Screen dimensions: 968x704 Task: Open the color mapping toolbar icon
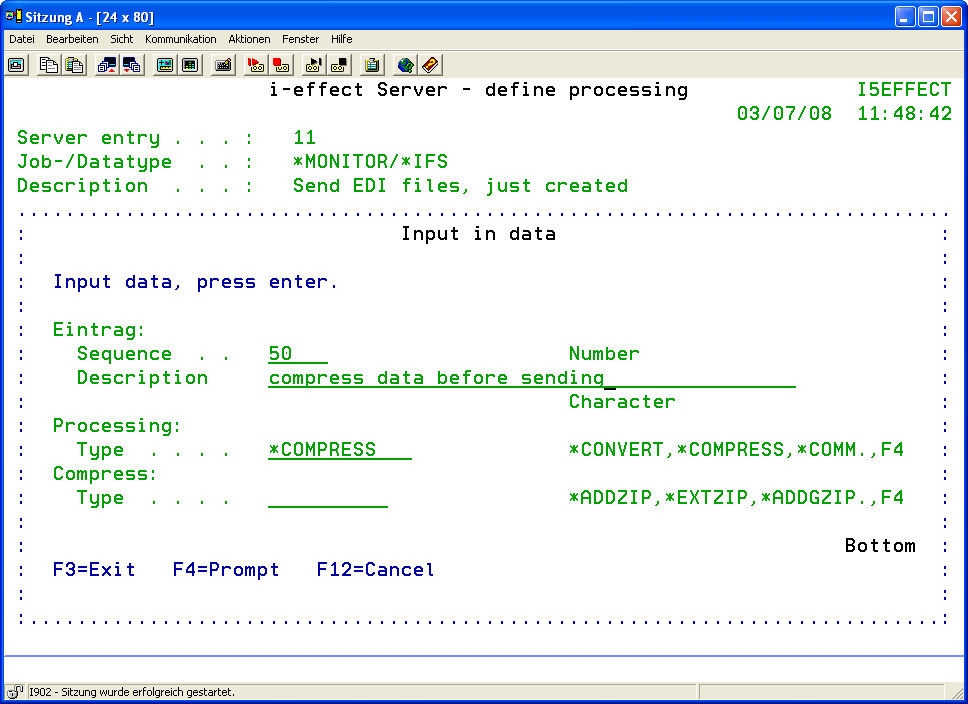pos(165,65)
